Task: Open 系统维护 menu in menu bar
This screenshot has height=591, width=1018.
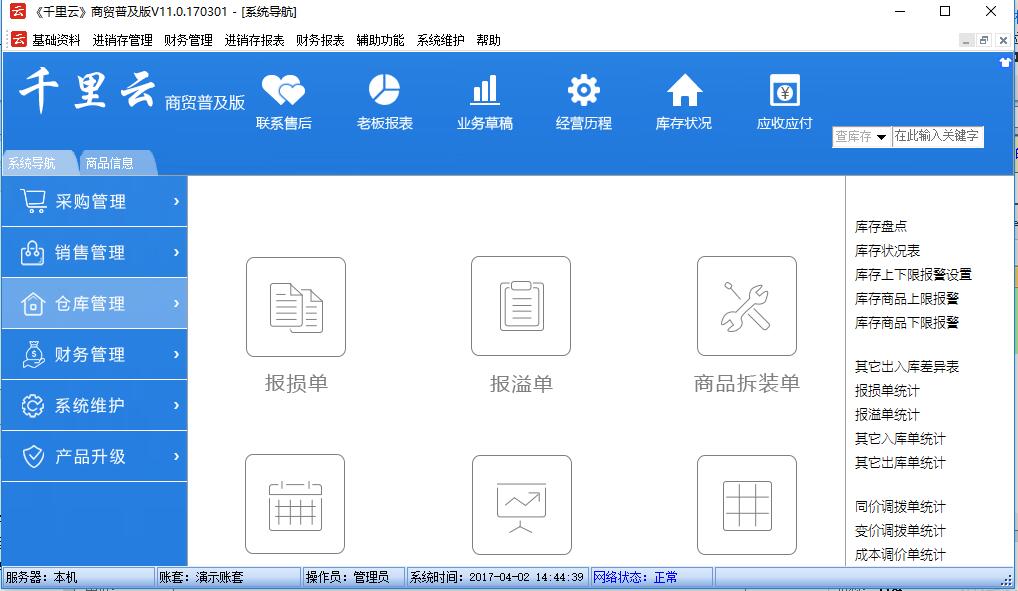Action: (x=440, y=40)
